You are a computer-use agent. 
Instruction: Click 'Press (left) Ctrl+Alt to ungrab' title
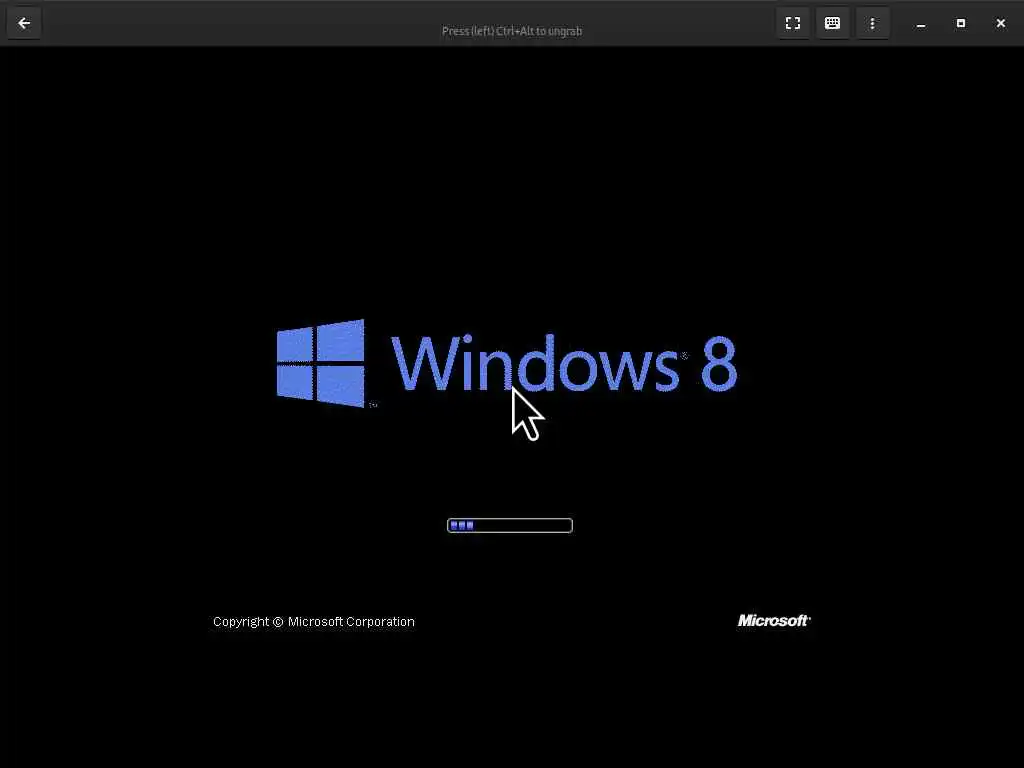[512, 31]
